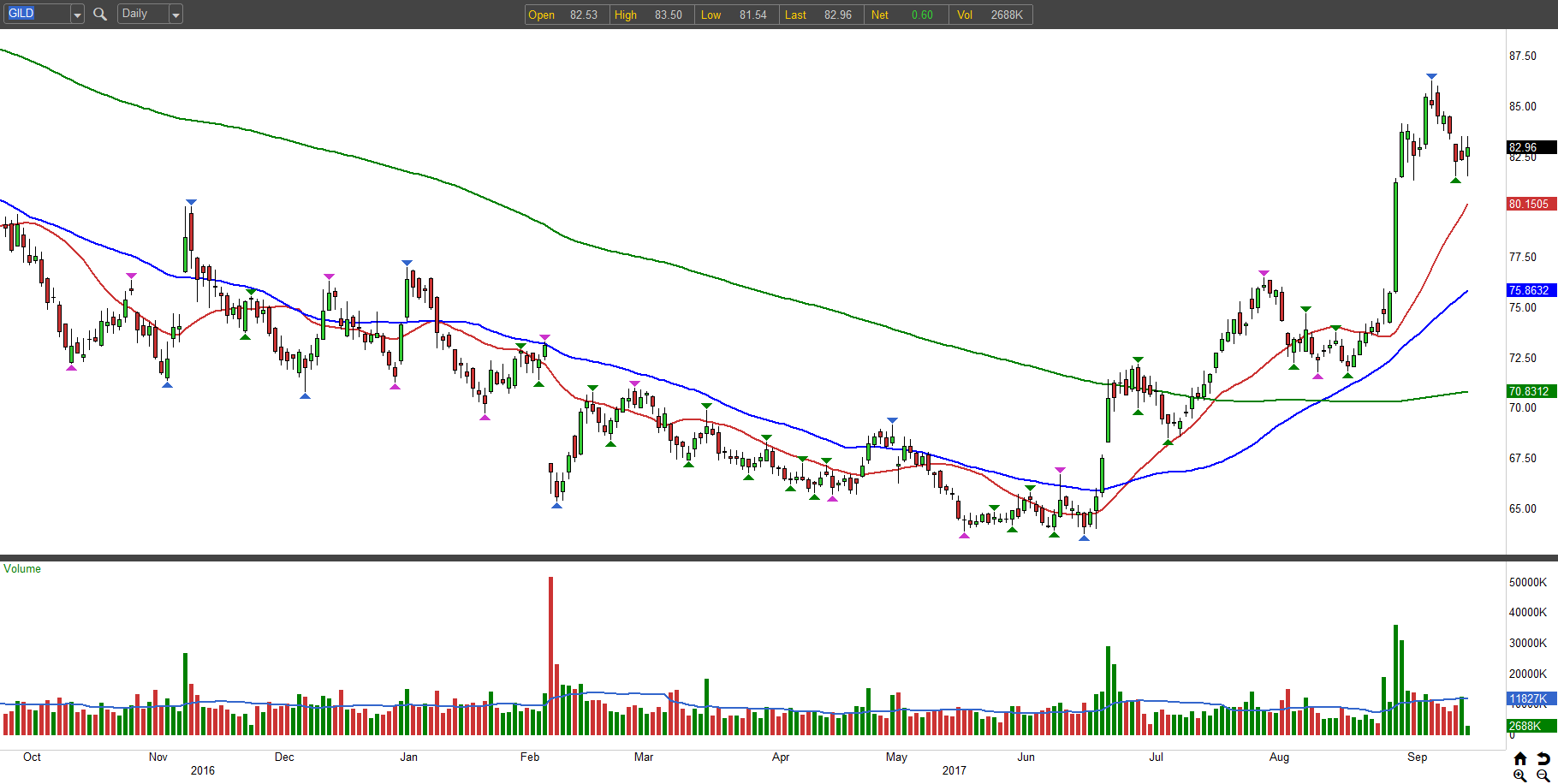The width and height of the screenshot is (1558, 784).
Task: Click the 72.50 price axis label
Action: click(x=1523, y=358)
